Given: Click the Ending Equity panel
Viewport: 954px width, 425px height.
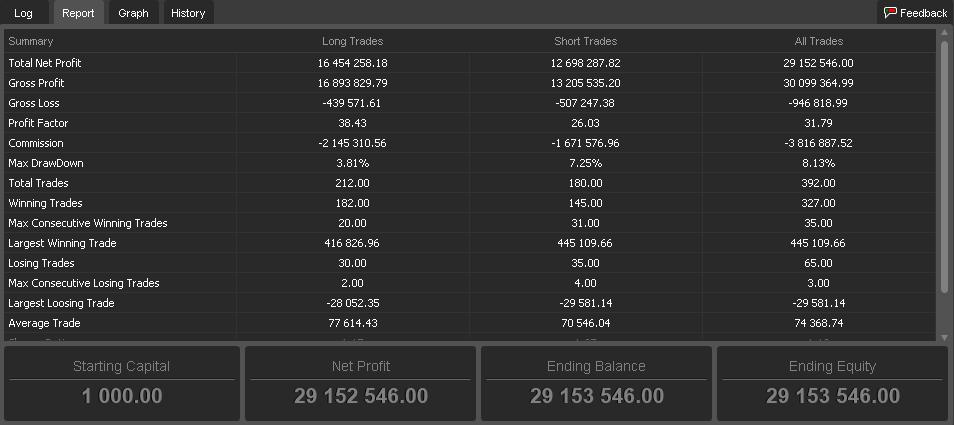Looking at the screenshot, I should [832, 384].
